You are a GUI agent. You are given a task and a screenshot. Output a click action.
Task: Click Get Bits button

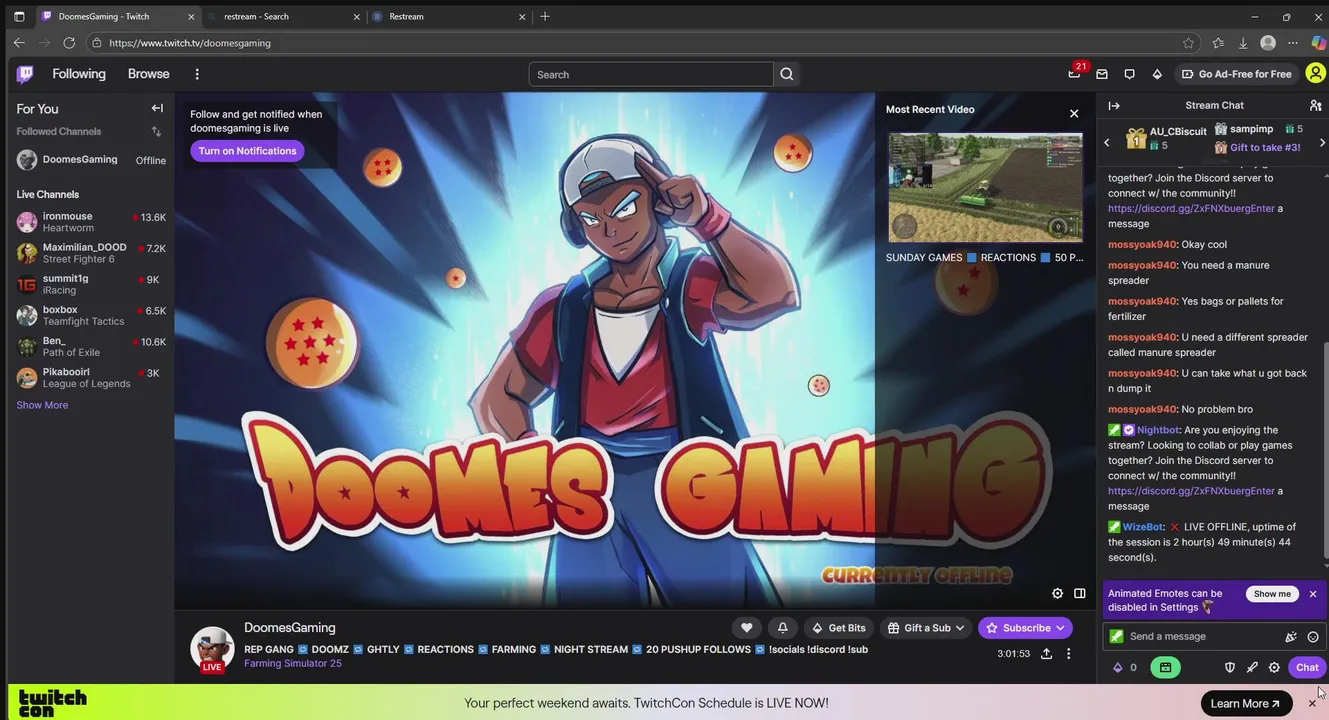tap(838, 628)
